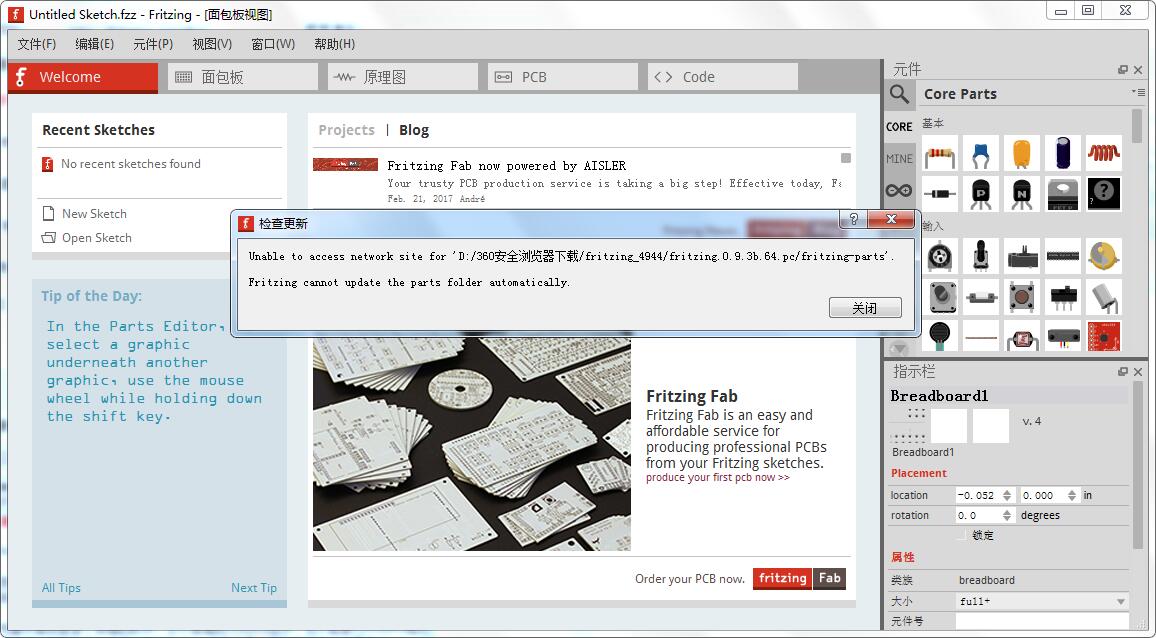Select the round yellow and grey input part
Viewport: 1156px width, 638px height.
tap(1104, 256)
